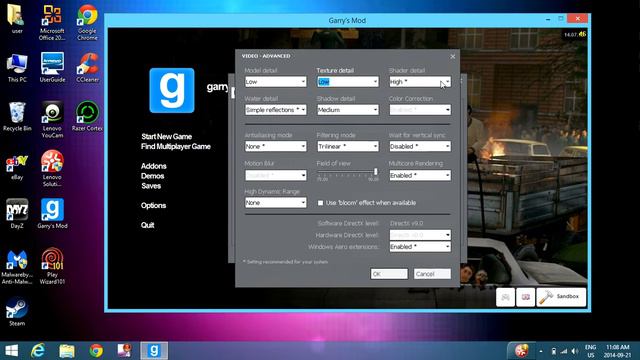The image size is (640, 360).
Task: Open Options from main menu
Action: (153, 205)
